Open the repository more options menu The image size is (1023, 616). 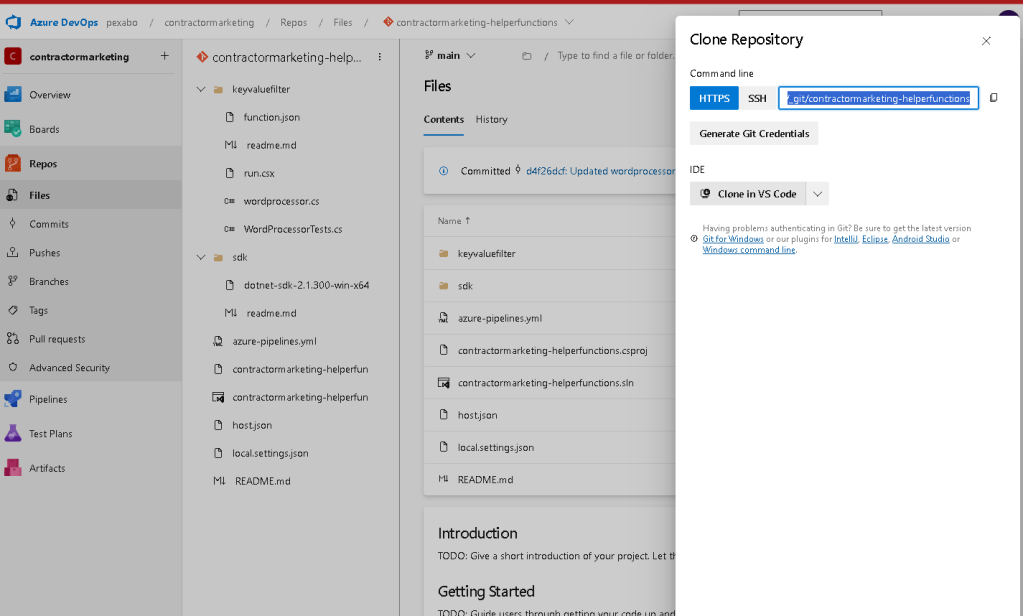[380, 57]
